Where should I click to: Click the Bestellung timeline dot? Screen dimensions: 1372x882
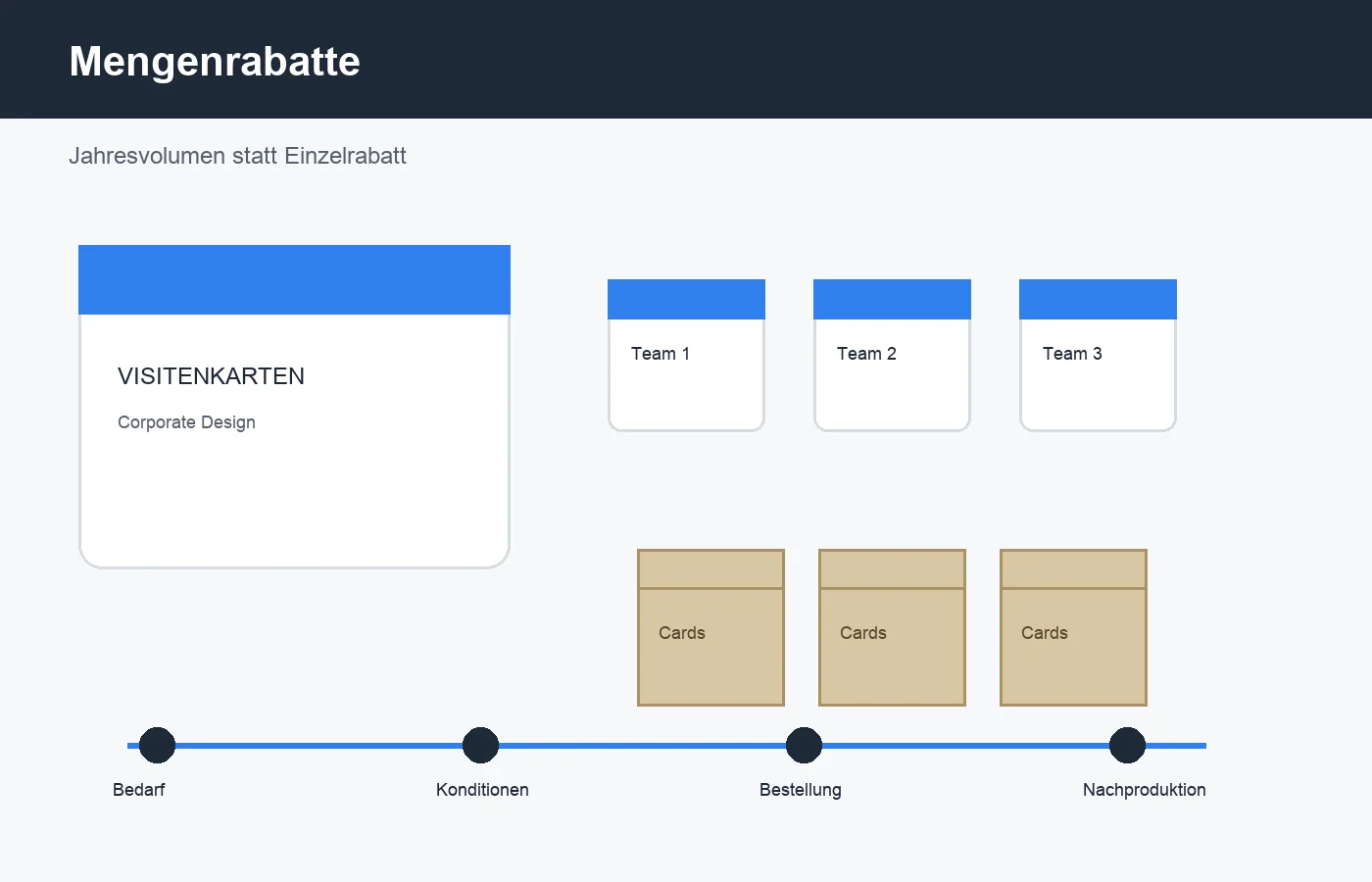[x=804, y=745]
